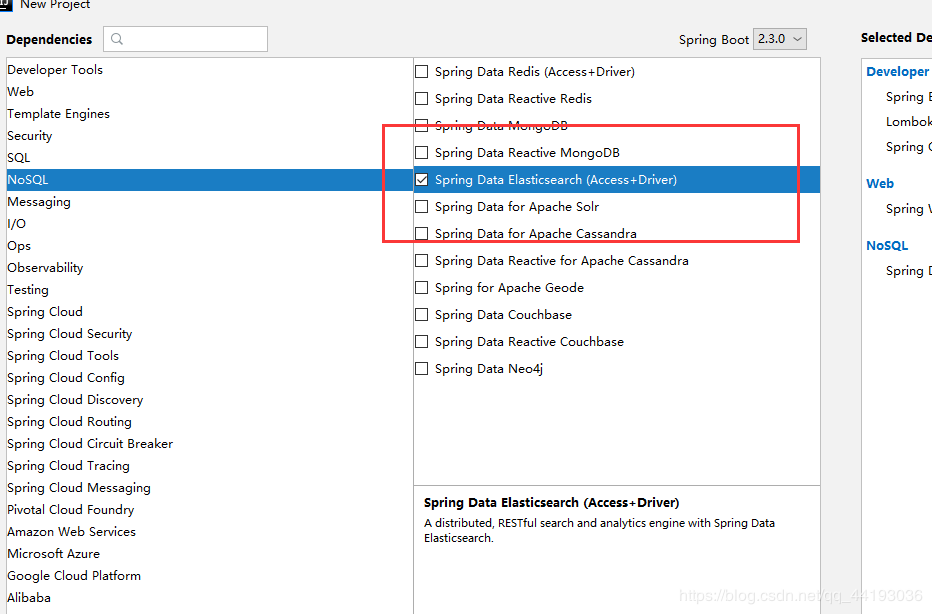Open the Spring Boot version dropdown
This screenshot has width=932, height=614.
779,39
